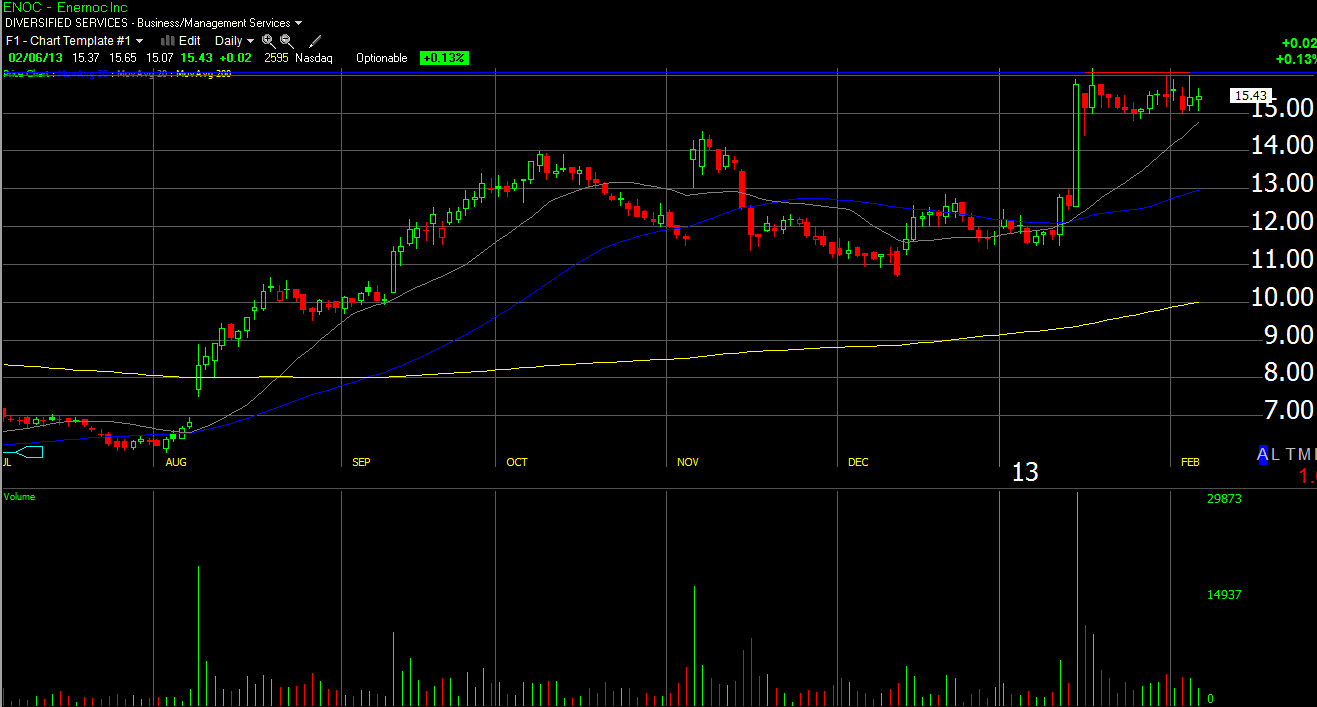
Task: Click the 13 year label on the time axis
Action: pyautogui.click(x=1025, y=472)
